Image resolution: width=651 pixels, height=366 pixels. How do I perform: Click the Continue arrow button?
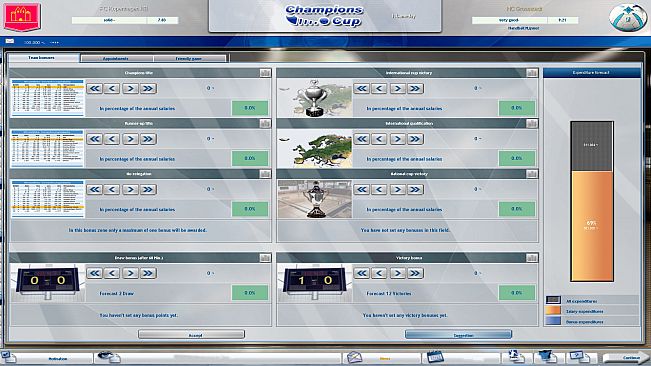click(627, 357)
